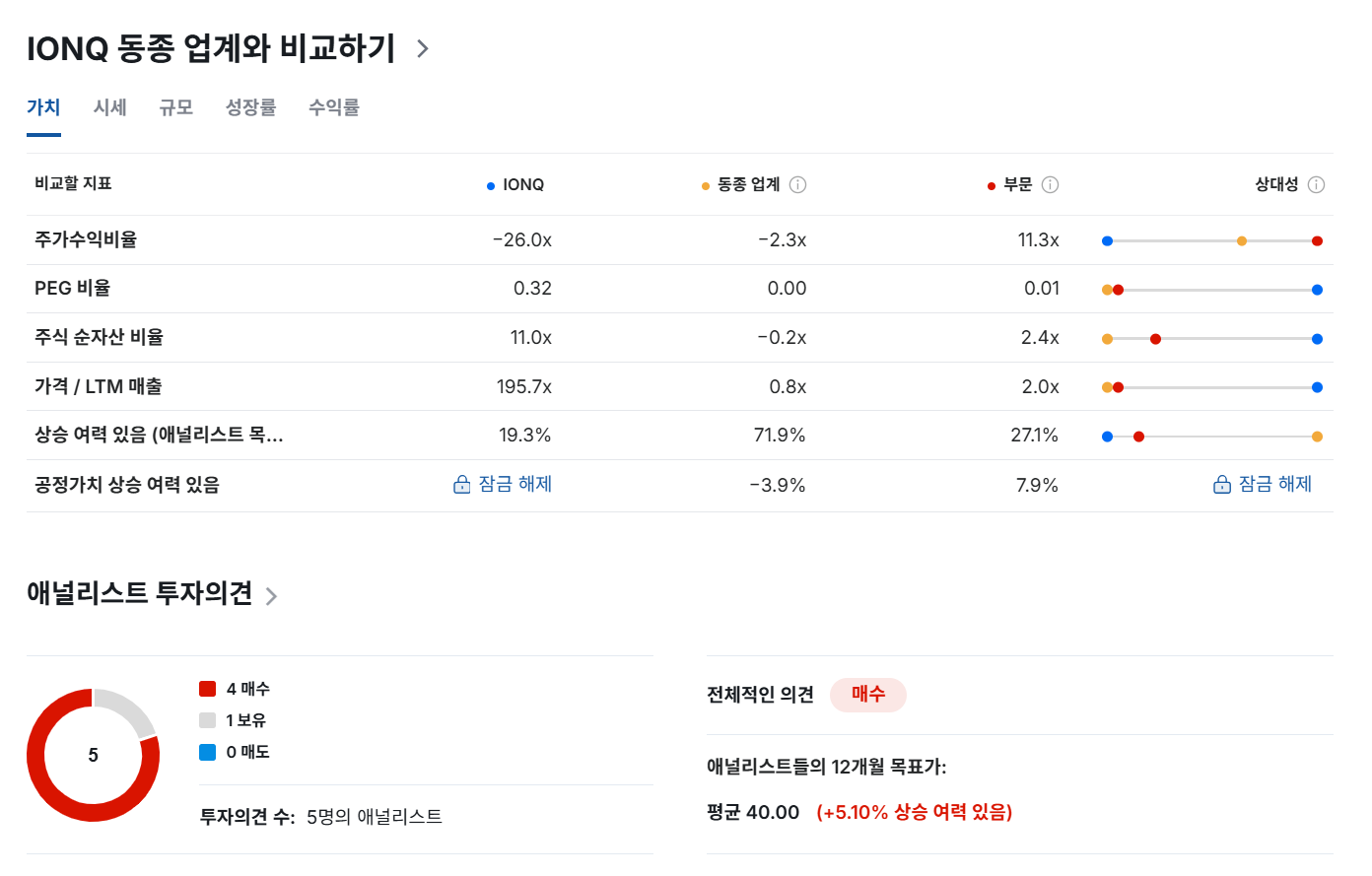Click the gray 보유 legend square

(x=207, y=719)
